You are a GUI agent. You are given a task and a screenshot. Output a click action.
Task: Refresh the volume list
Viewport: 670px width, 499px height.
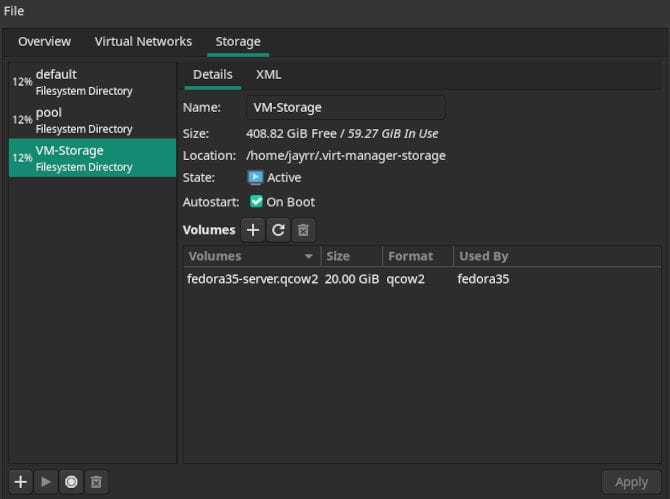pyautogui.click(x=278, y=230)
